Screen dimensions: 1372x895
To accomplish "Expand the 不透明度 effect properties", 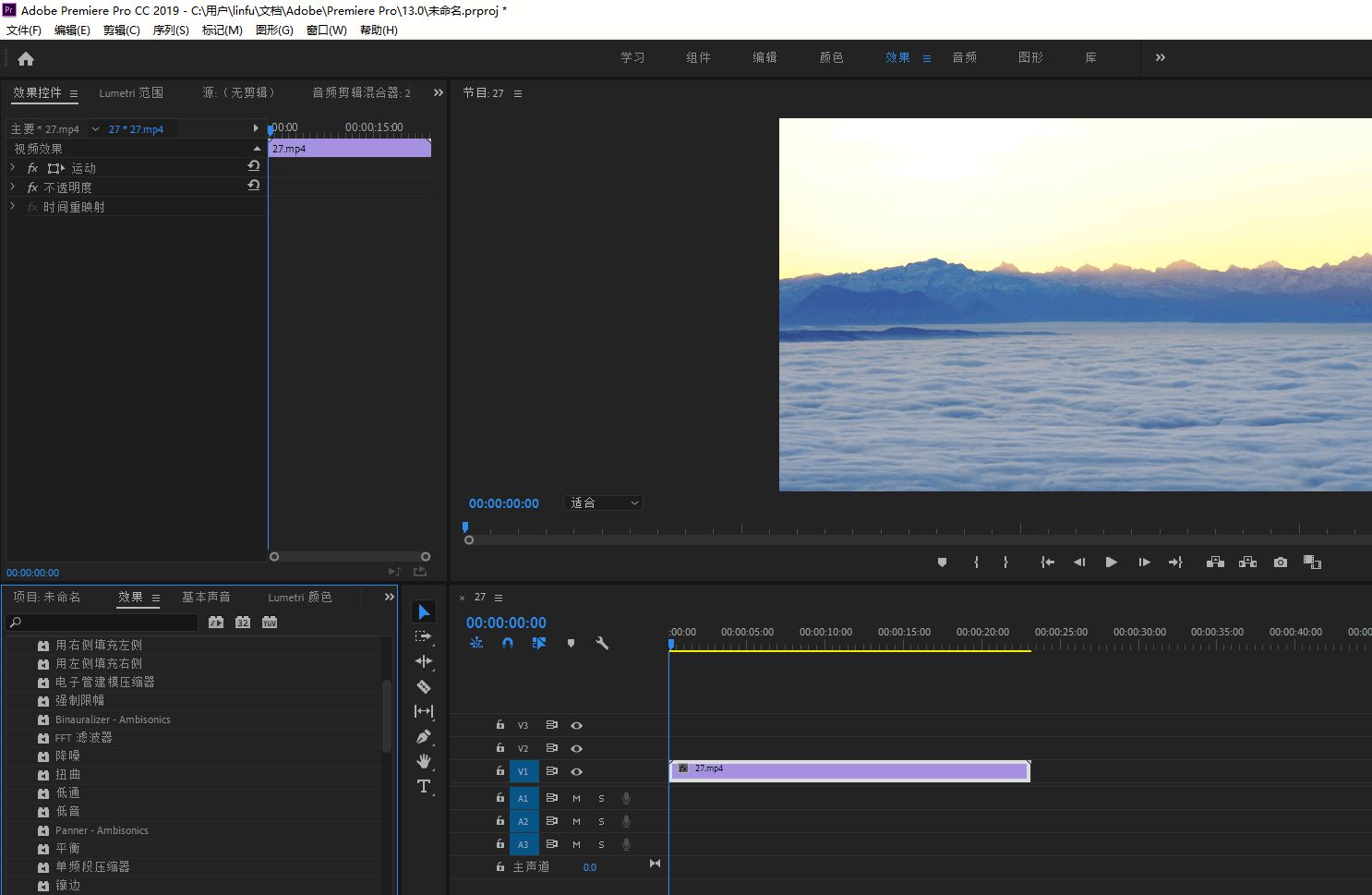I will click(x=13, y=187).
